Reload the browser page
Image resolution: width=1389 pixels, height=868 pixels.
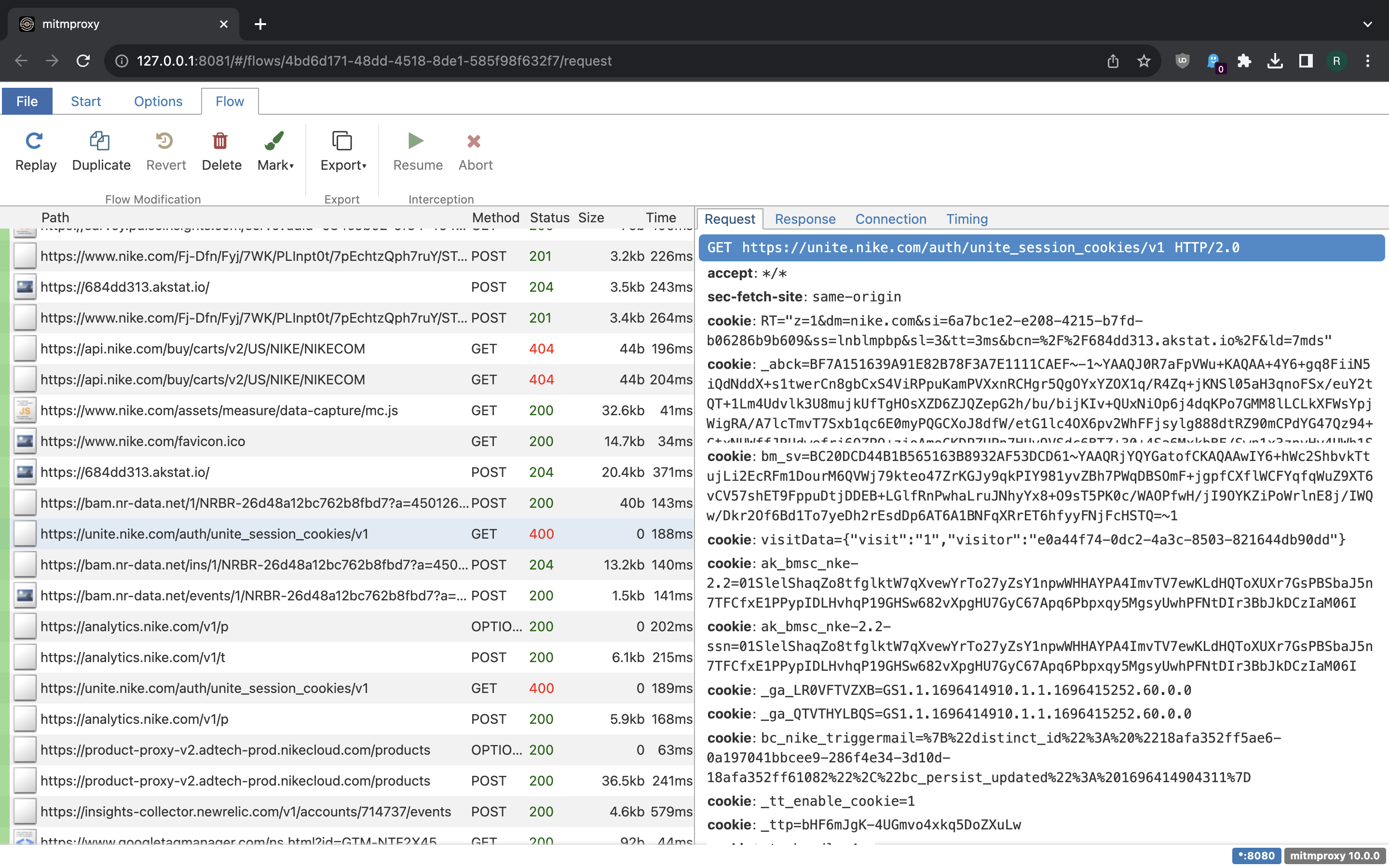83,61
